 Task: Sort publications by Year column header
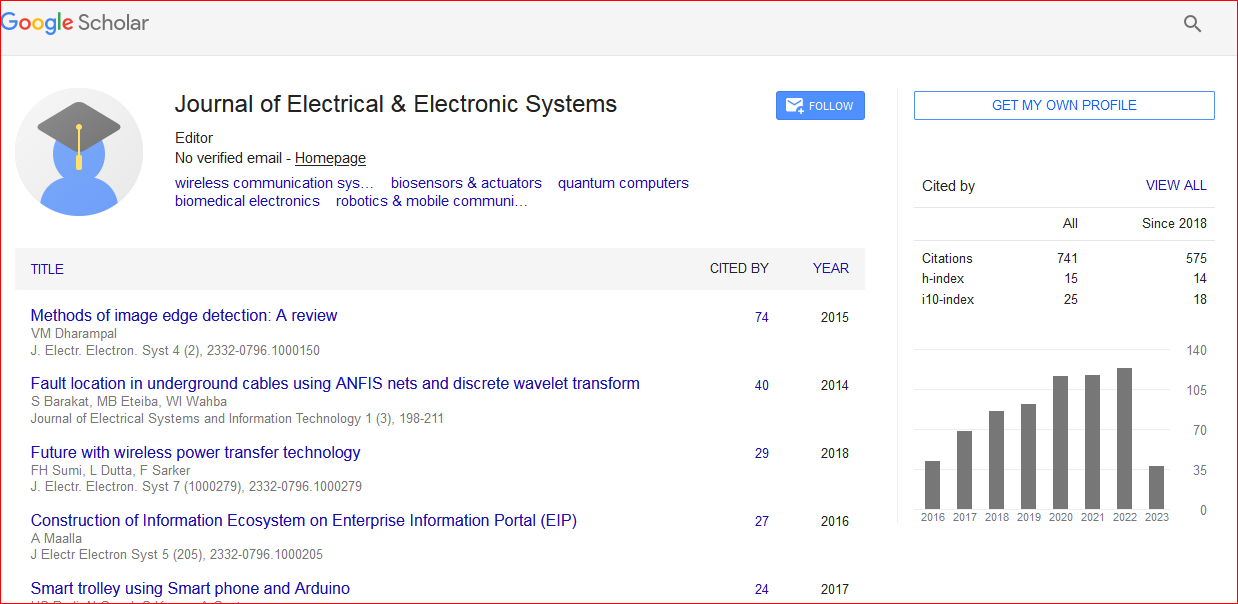830,268
